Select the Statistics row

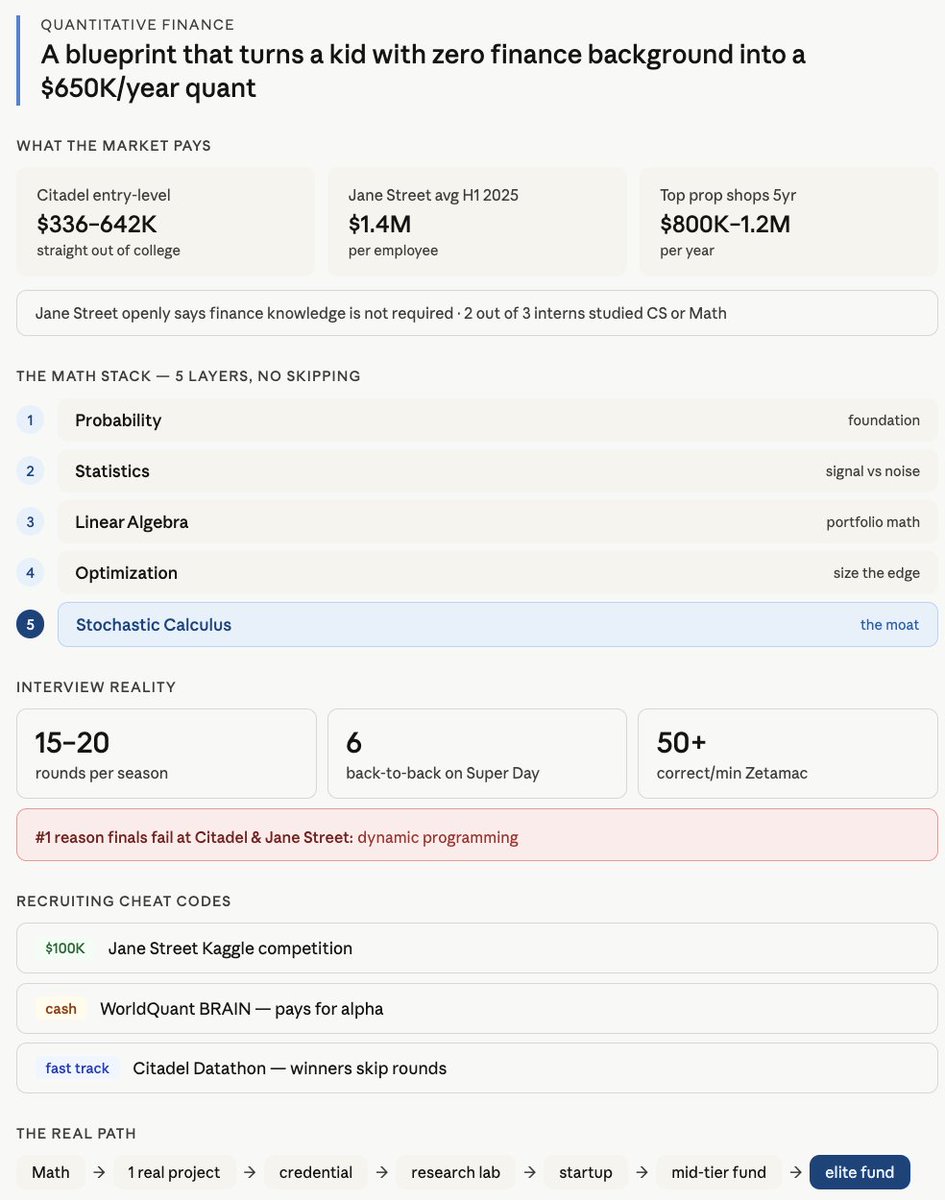(x=497, y=471)
